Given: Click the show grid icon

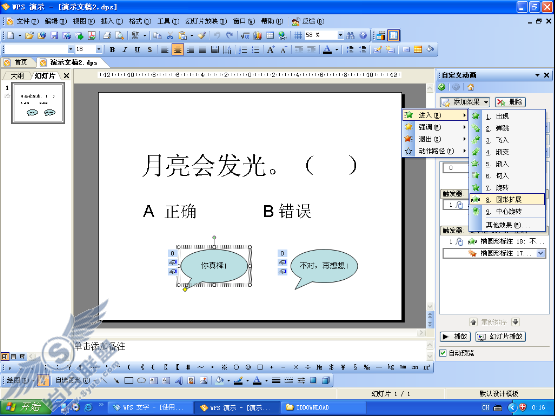Looking at the screenshot, I should tap(298, 35).
